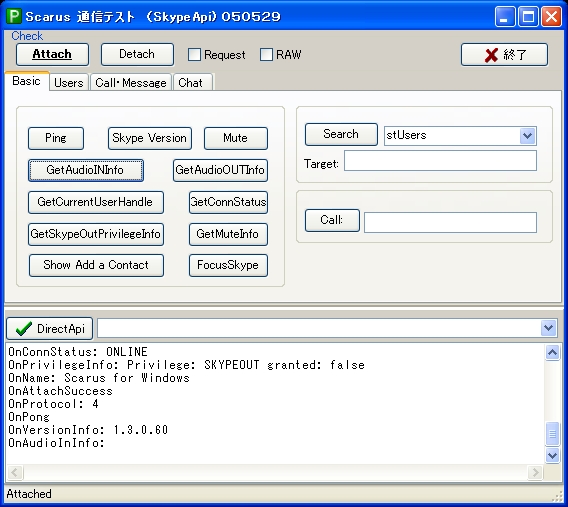Click the Check menu label
Screen dimensions: 568x507
(x=27, y=36)
